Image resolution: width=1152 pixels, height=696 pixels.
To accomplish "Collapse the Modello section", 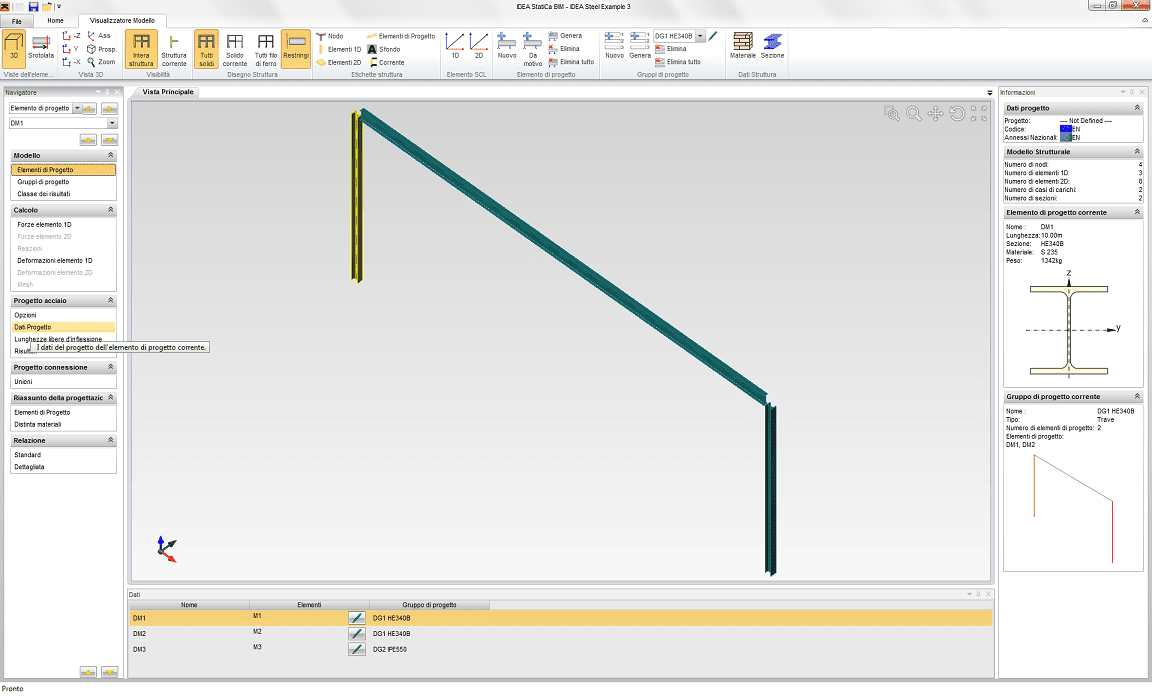I will point(111,155).
